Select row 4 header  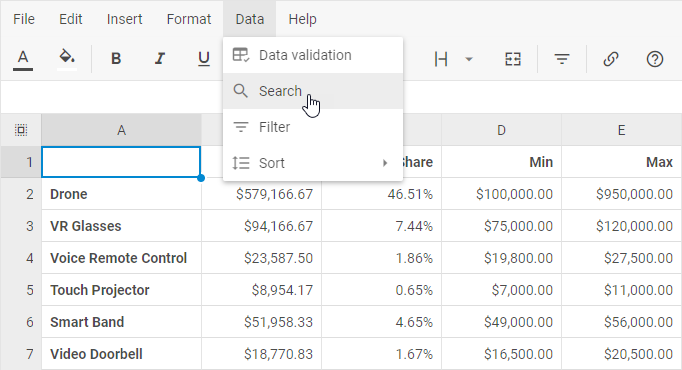(x=21, y=258)
